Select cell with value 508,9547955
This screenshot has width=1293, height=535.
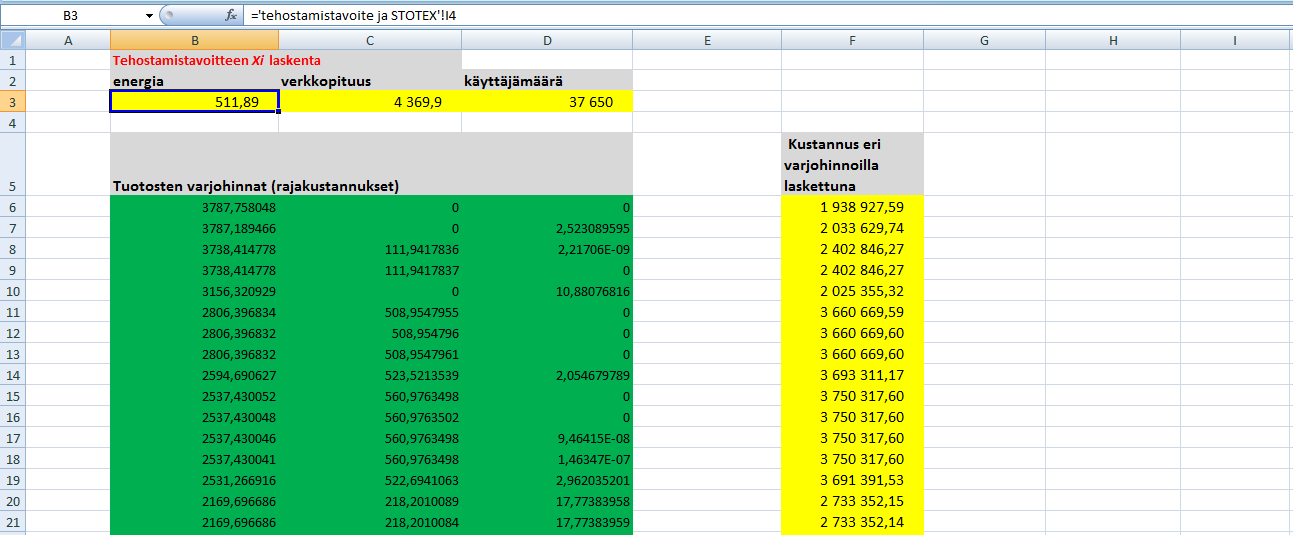click(370, 312)
